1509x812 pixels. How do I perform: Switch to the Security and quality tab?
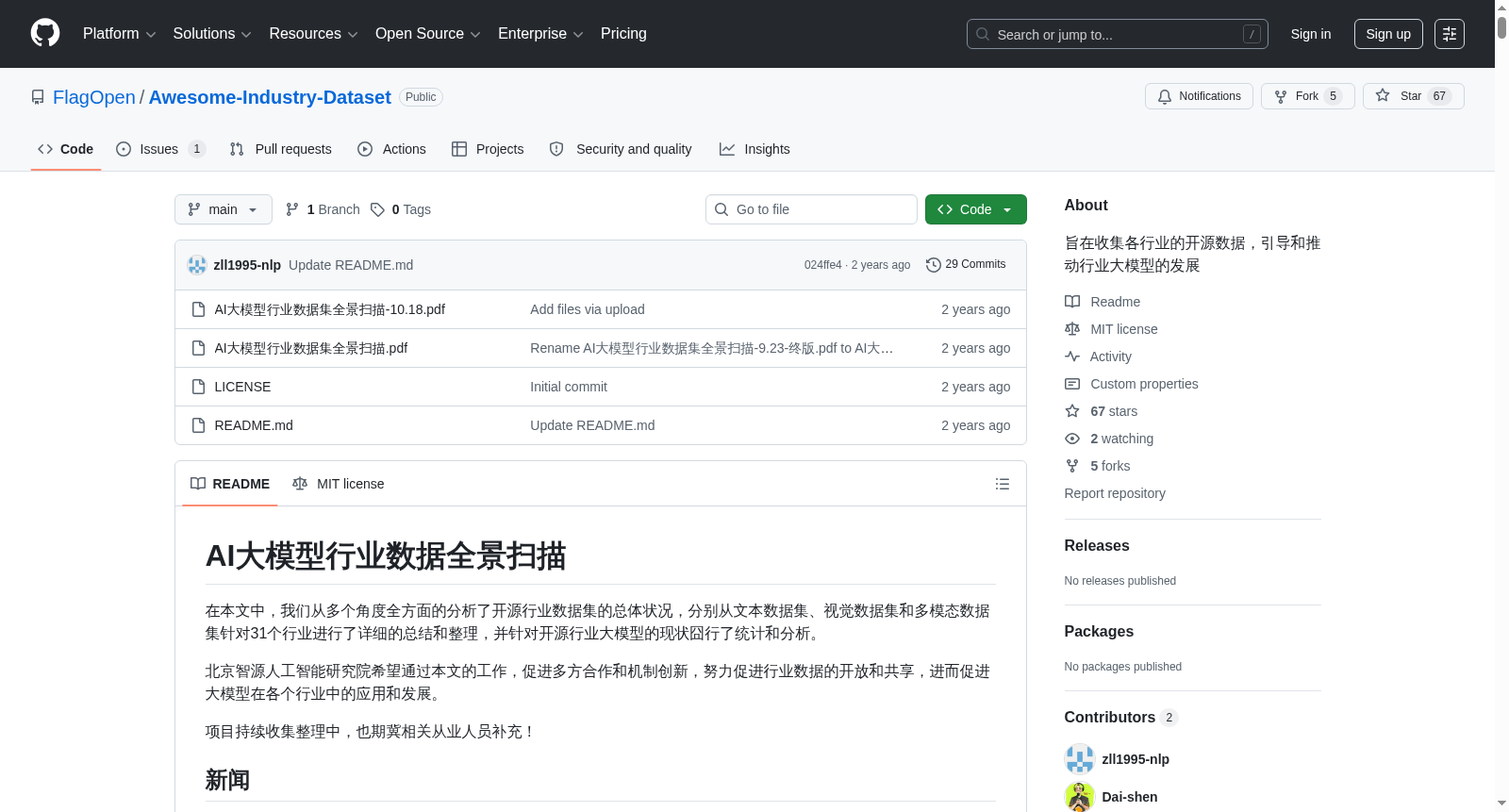[x=621, y=149]
